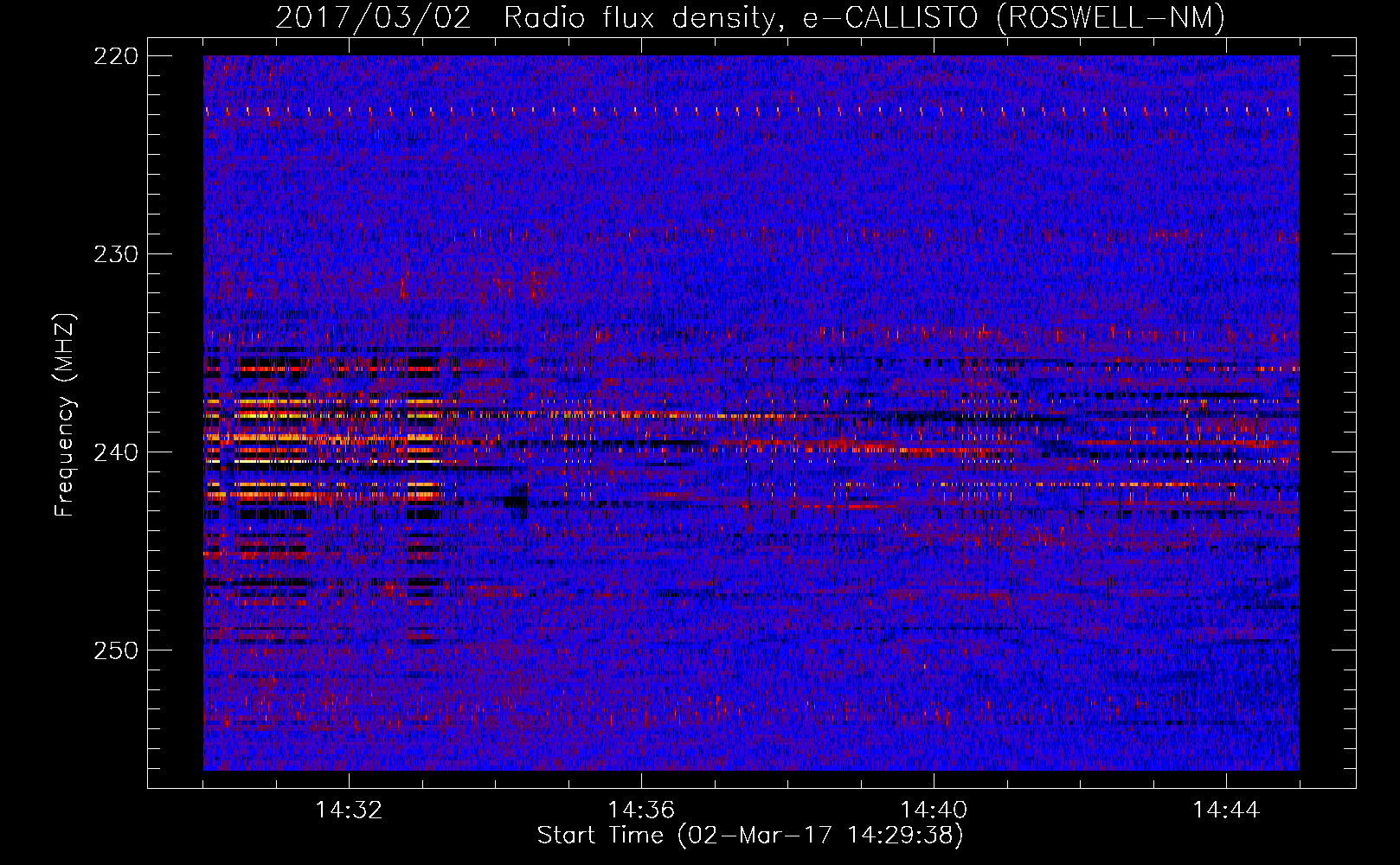Select the 240 frequency axis label
Viewport: 1400px width, 865px height.
pyautogui.click(x=115, y=452)
